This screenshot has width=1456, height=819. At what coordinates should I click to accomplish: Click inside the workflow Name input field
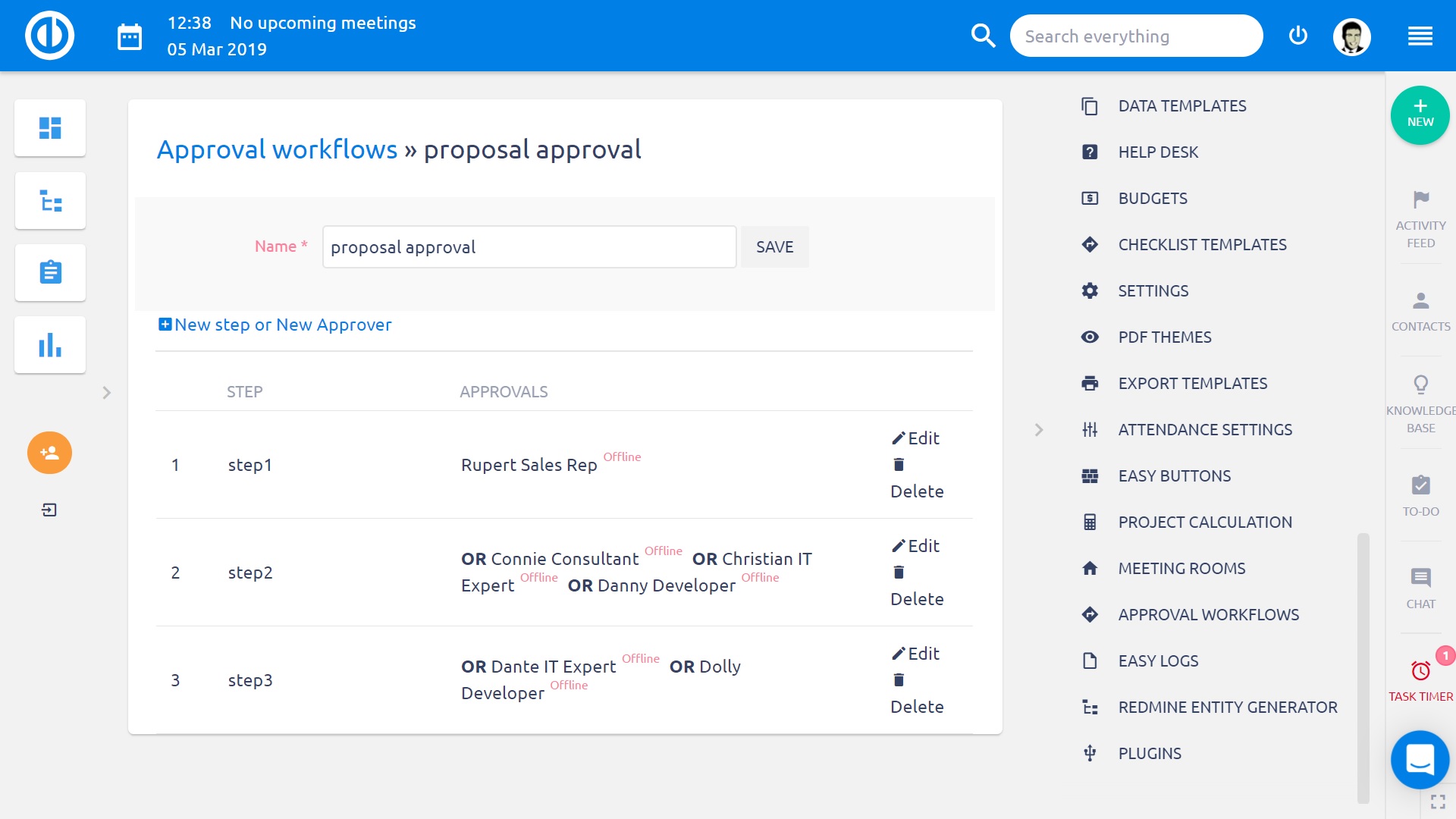point(529,246)
